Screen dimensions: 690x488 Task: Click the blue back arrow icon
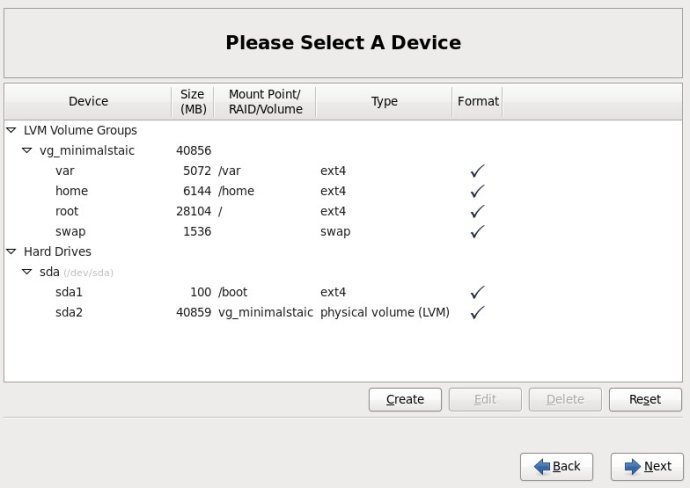click(x=542, y=466)
